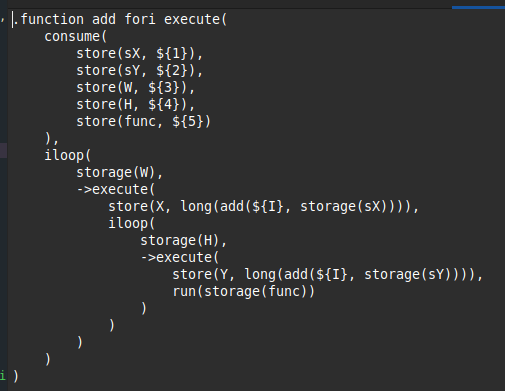Click the gutter mark beside .function line
This screenshot has height=391, width=505.
tap(3, 20)
